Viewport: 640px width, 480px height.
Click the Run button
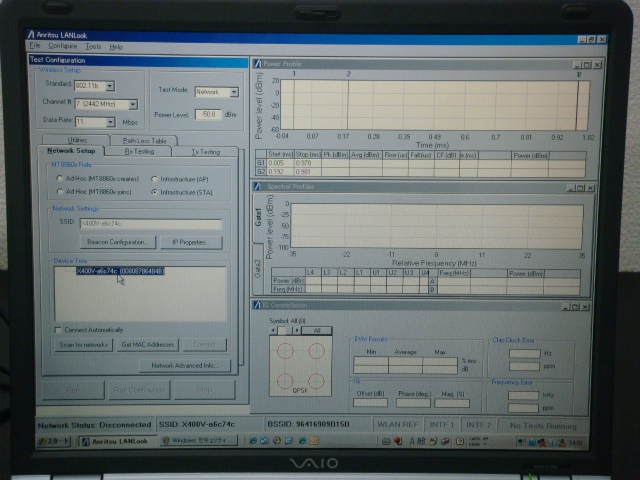point(73,390)
